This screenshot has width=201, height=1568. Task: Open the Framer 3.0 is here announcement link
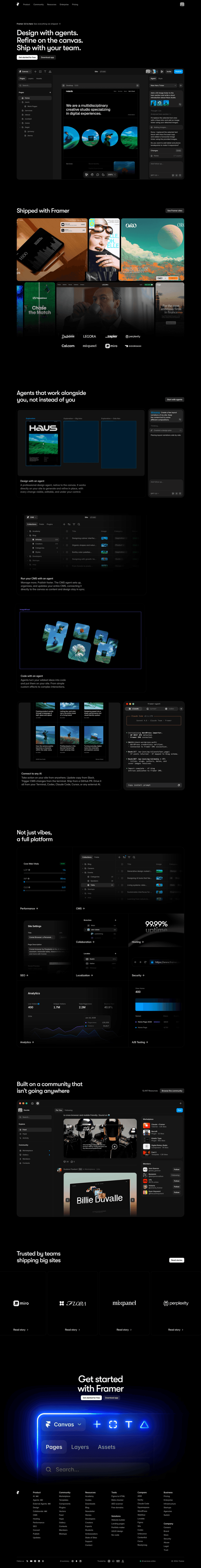[x=39, y=24]
